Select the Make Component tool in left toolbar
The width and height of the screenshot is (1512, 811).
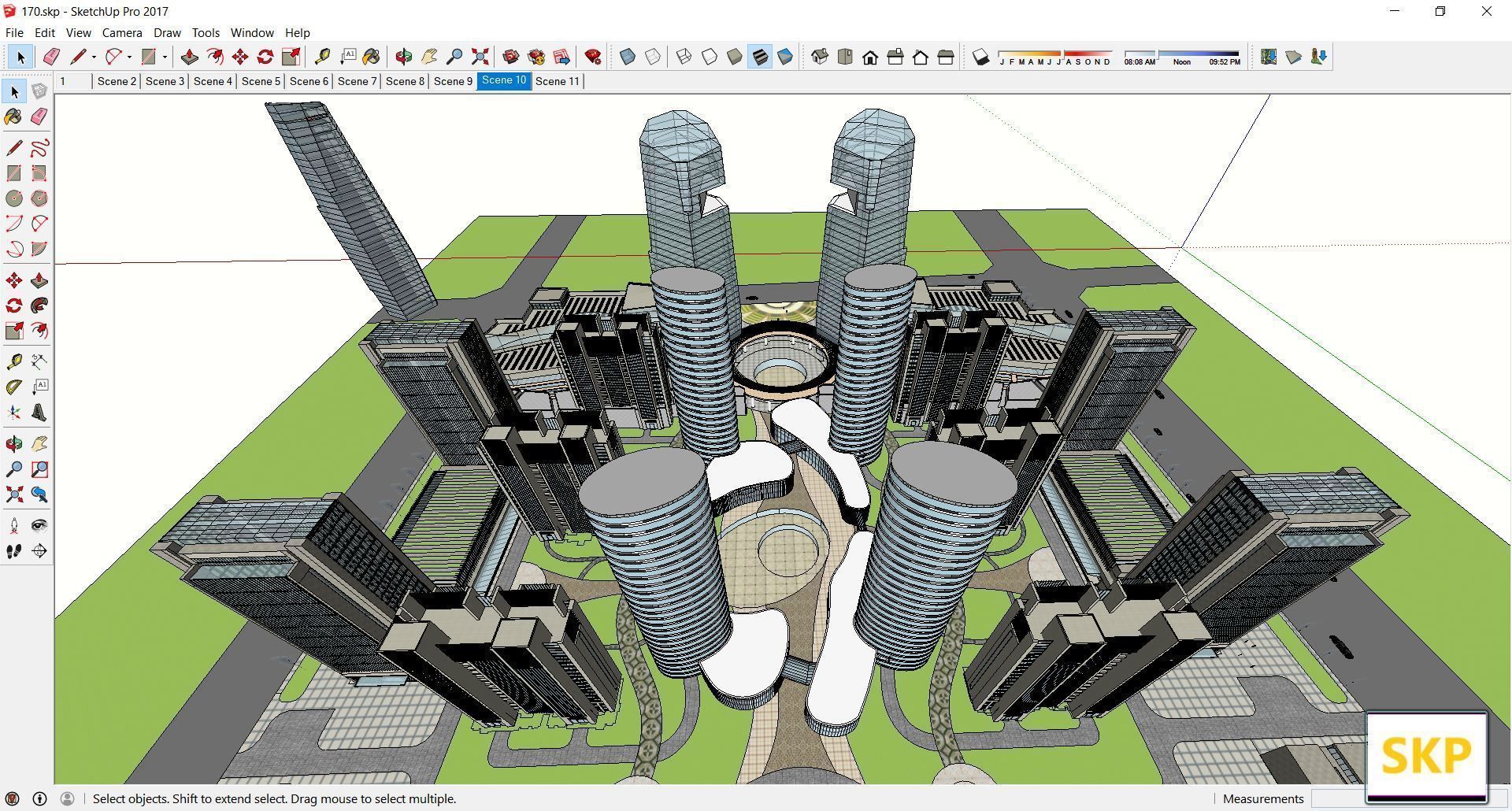(x=39, y=91)
